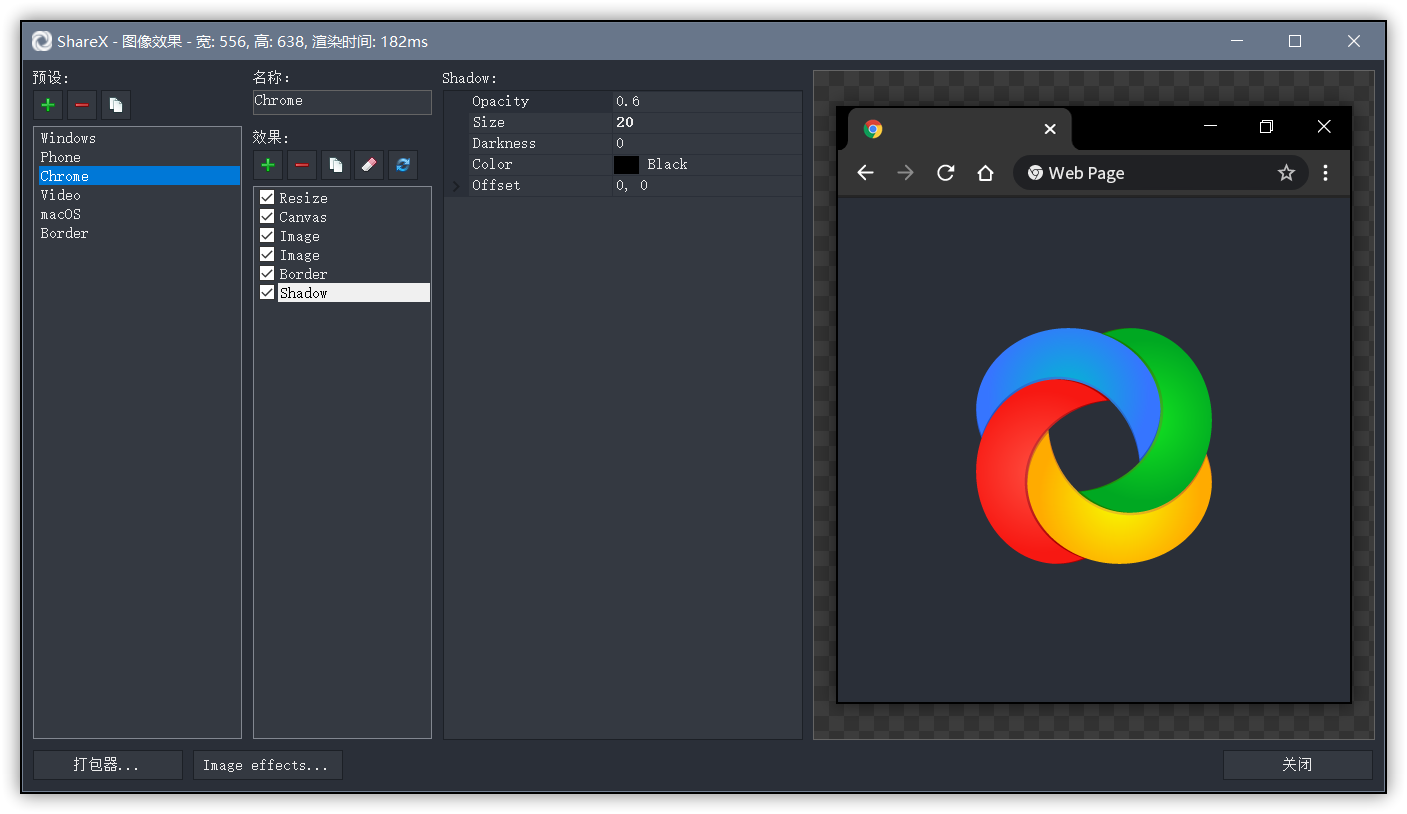Click the 打包器... button
Viewport: 1407px width, 814px height.
tap(108, 765)
